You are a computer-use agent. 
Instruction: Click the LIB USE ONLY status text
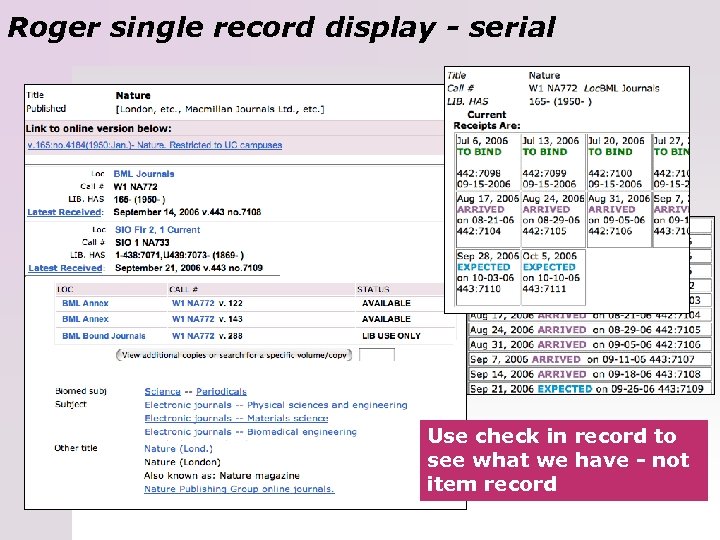(391, 336)
